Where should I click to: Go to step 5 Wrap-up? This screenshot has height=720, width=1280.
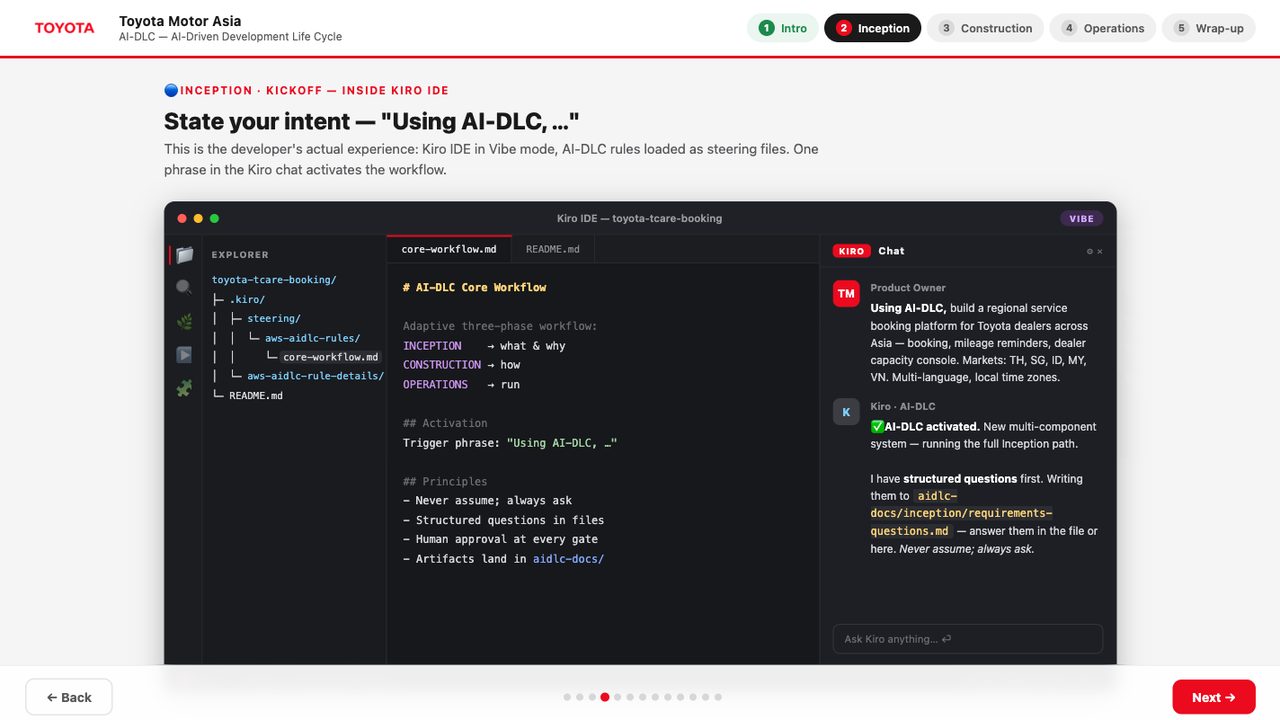(x=1209, y=28)
